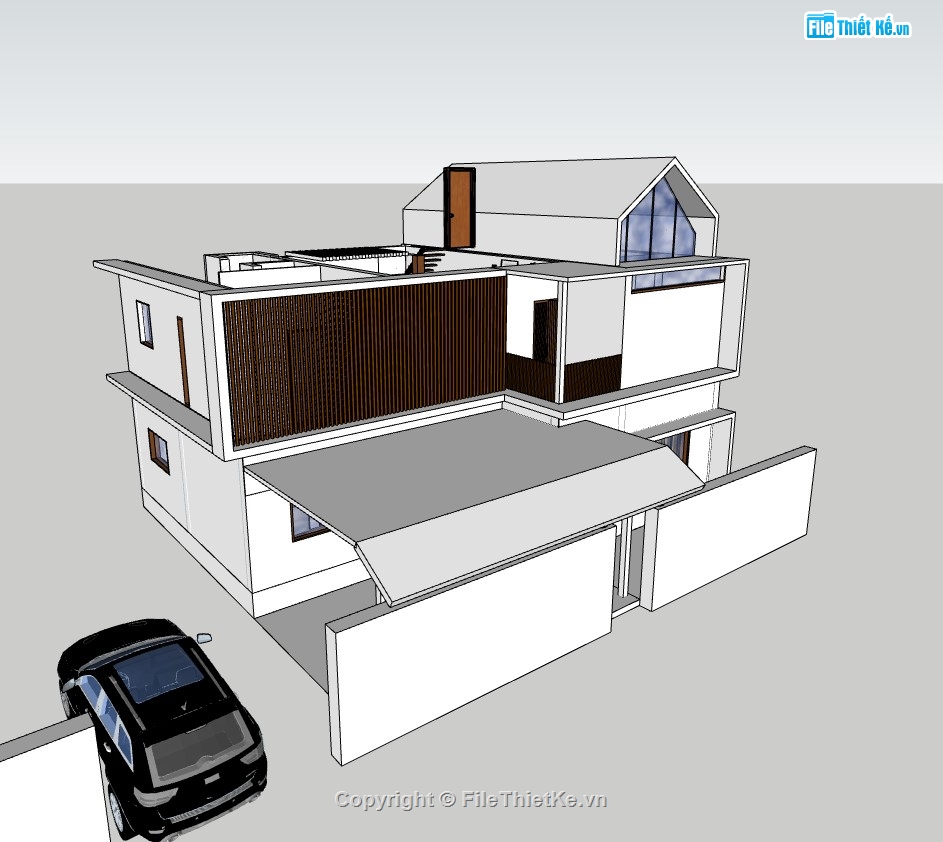Click the gable glass window
Viewport: 943px width, 842px height.
tap(659, 221)
